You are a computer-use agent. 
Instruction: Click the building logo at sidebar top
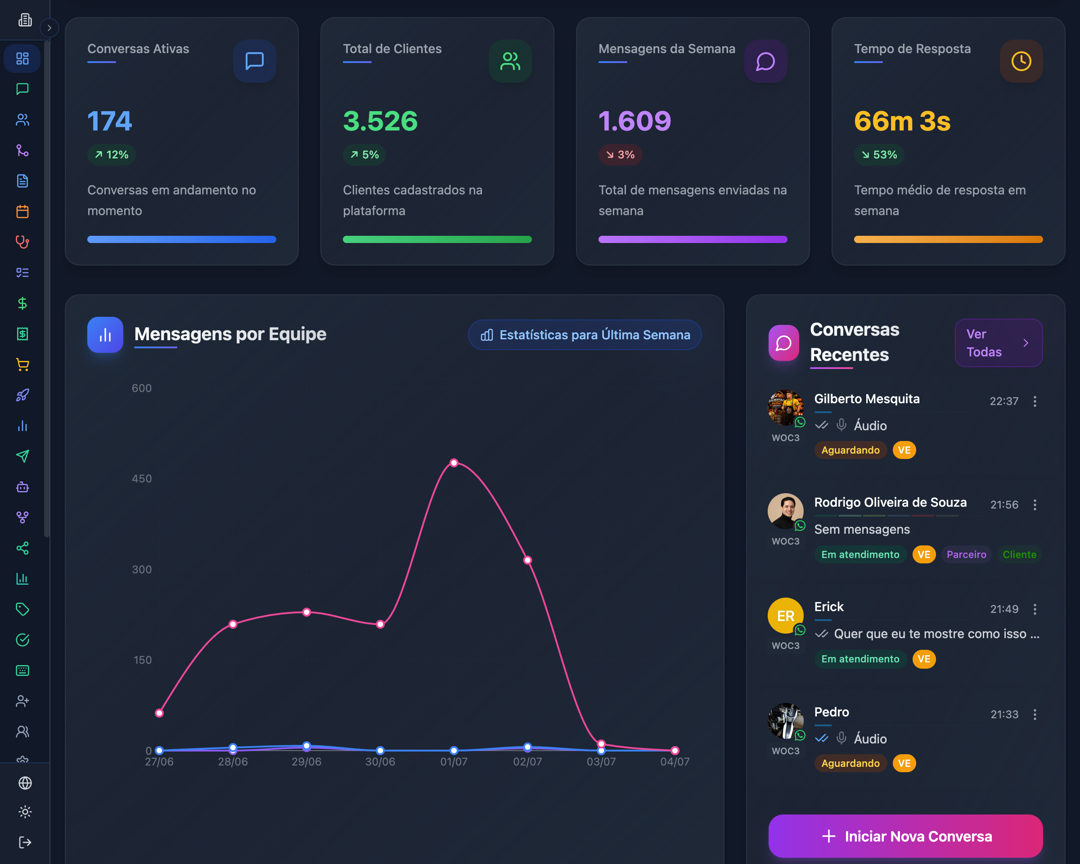coord(25,20)
